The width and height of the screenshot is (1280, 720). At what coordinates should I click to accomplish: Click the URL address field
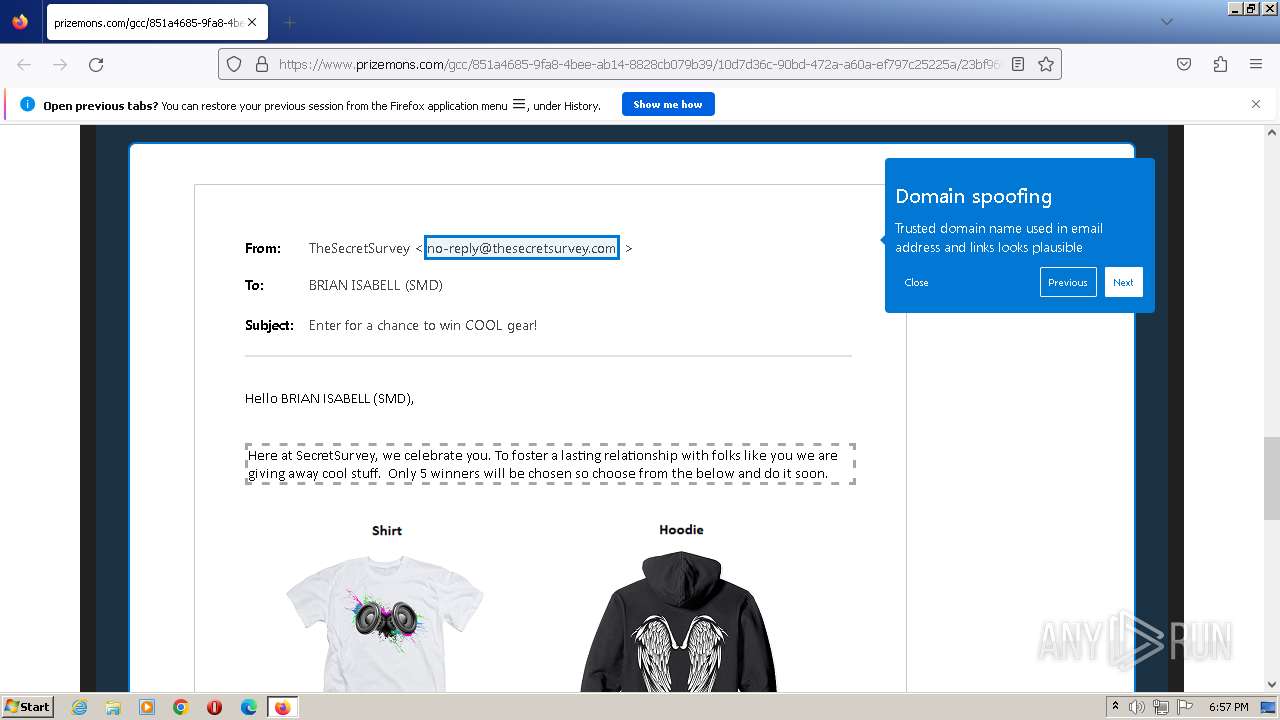(x=640, y=64)
